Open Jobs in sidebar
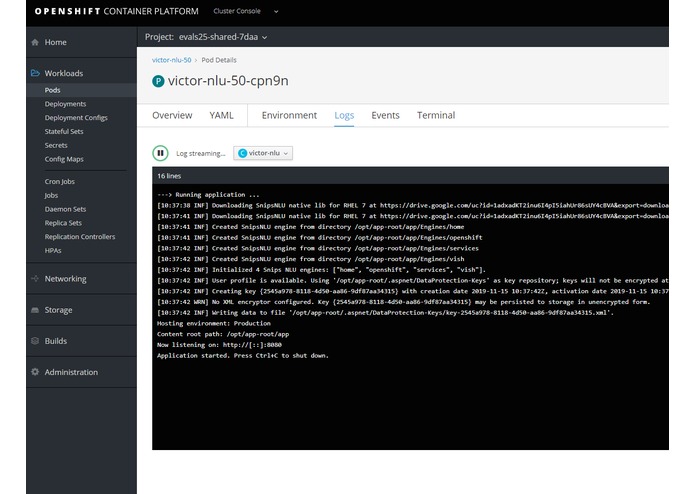 pos(51,195)
